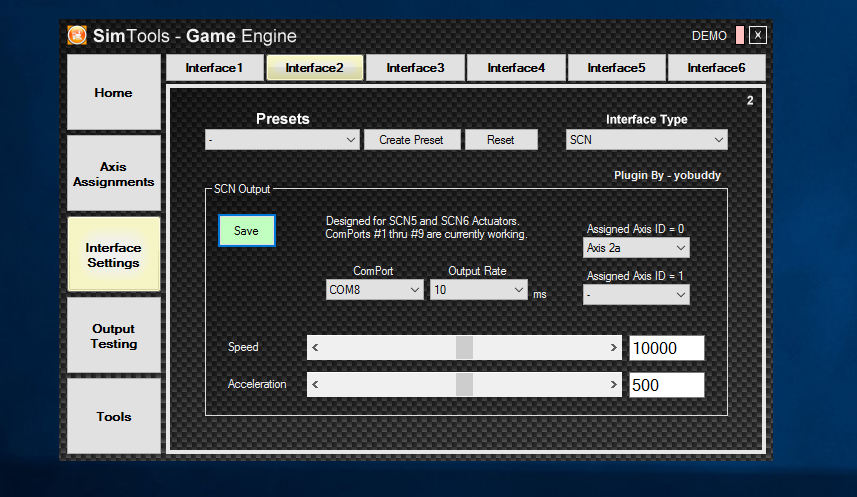Open the Output Testing section
This screenshot has width=857, height=497.
tap(114, 336)
